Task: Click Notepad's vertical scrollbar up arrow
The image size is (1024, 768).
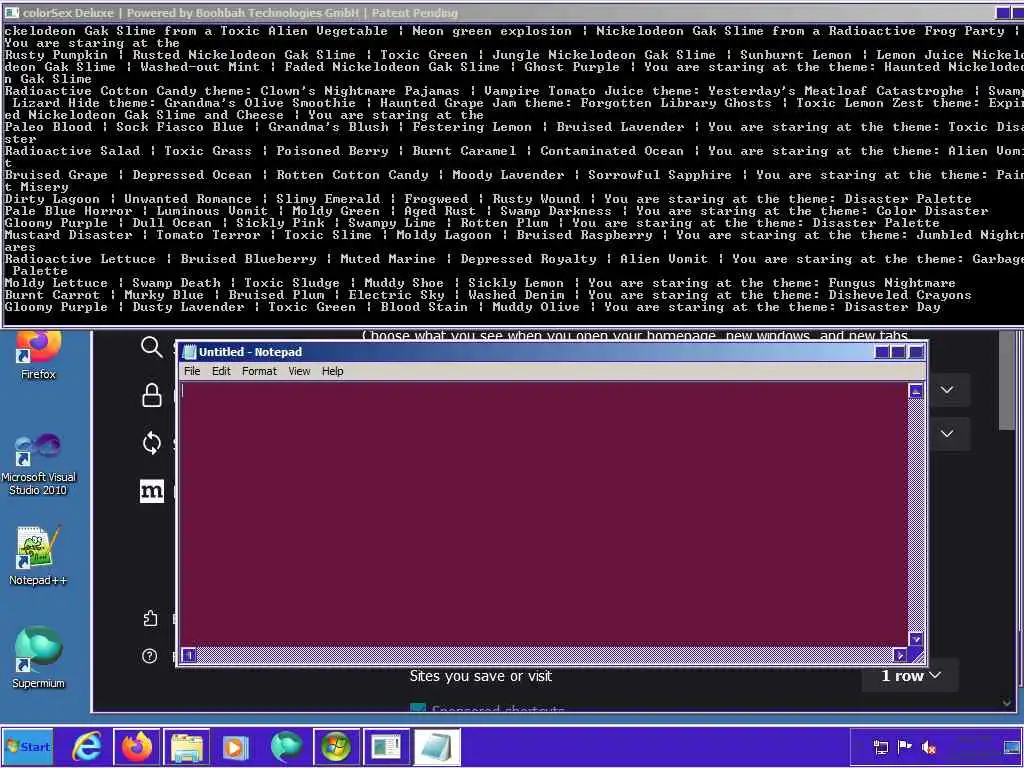Action: 916,391
